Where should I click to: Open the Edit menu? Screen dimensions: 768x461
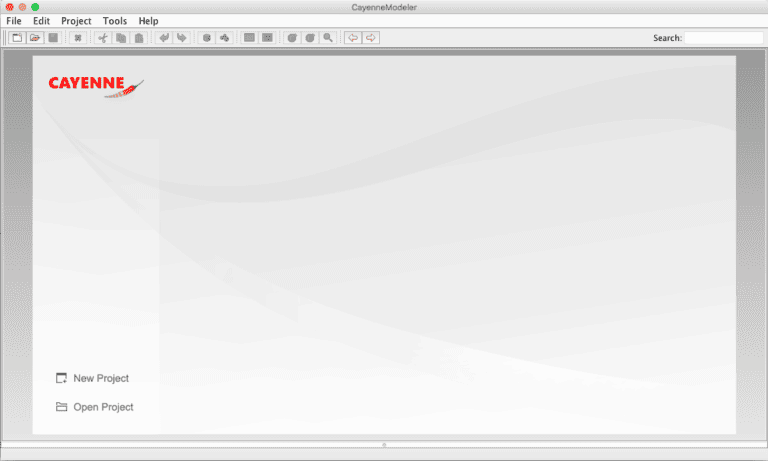click(x=41, y=21)
